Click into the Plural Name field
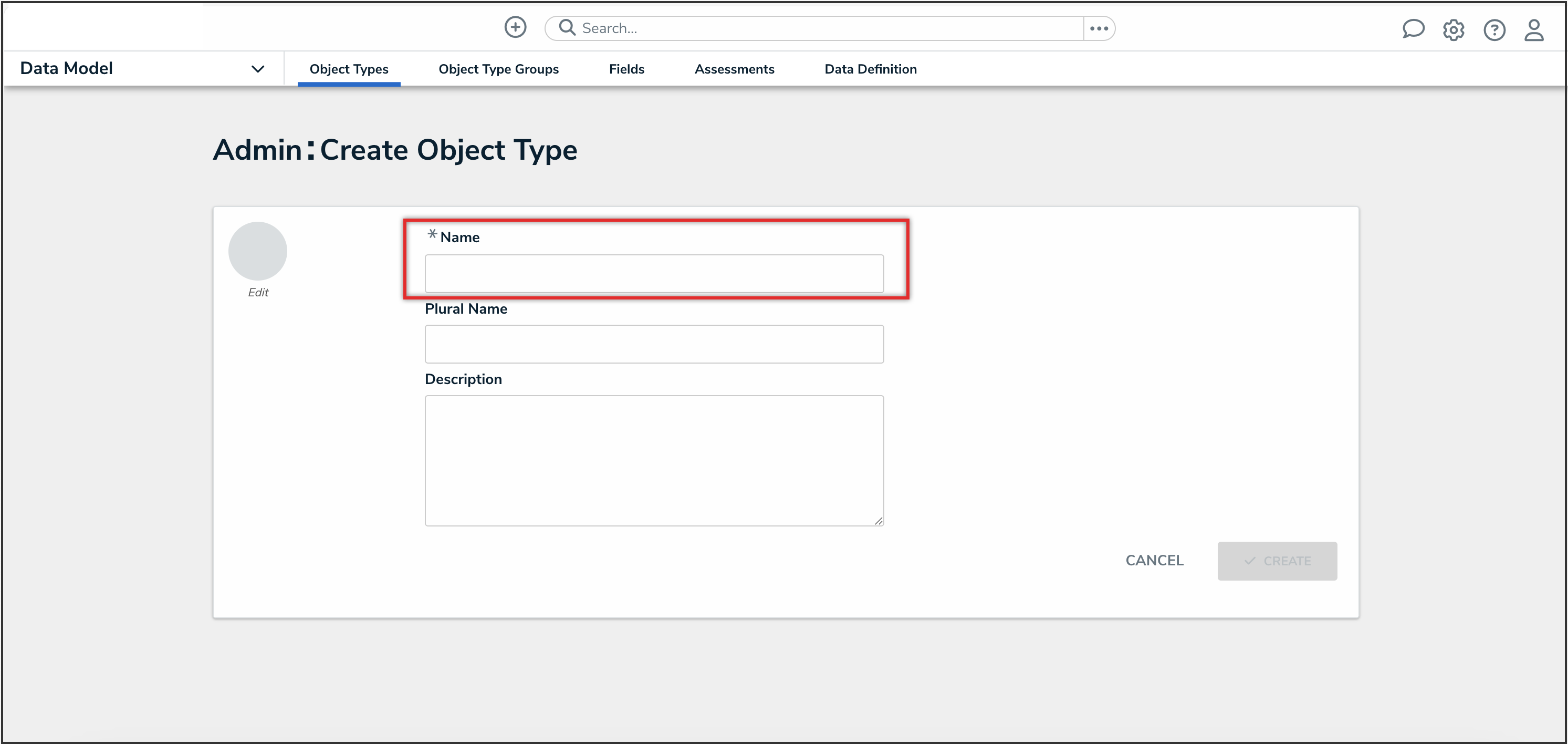1568x744 pixels. [654, 344]
